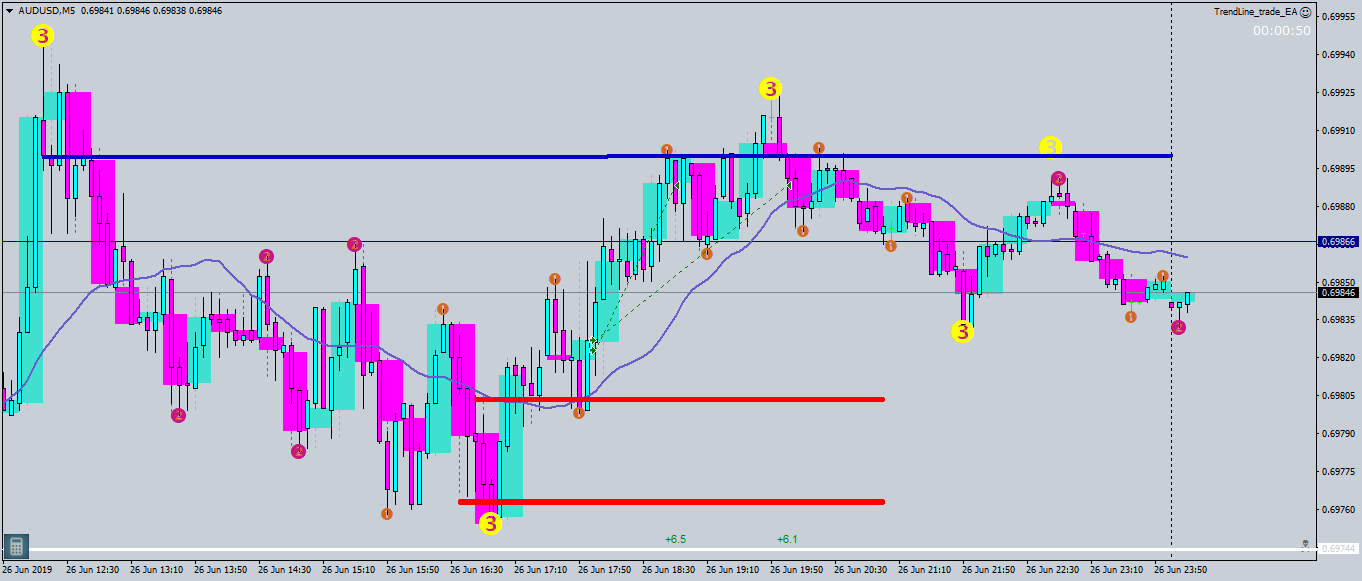Select the lower red support line
Viewport: 1362px width, 581px height.
point(672,501)
